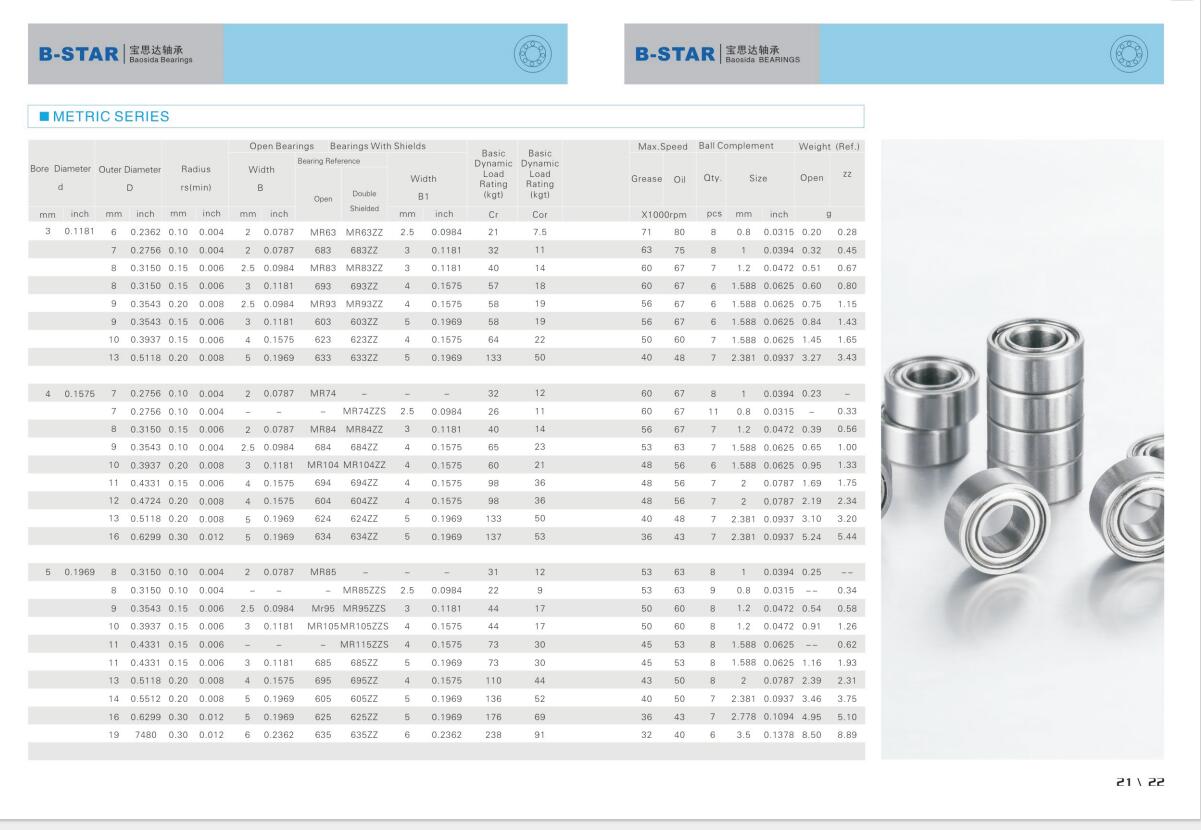Click the Outer Diameter column header
Image resolution: width=1201 pixels, height=830 pixels.
[x=129, y=169]
